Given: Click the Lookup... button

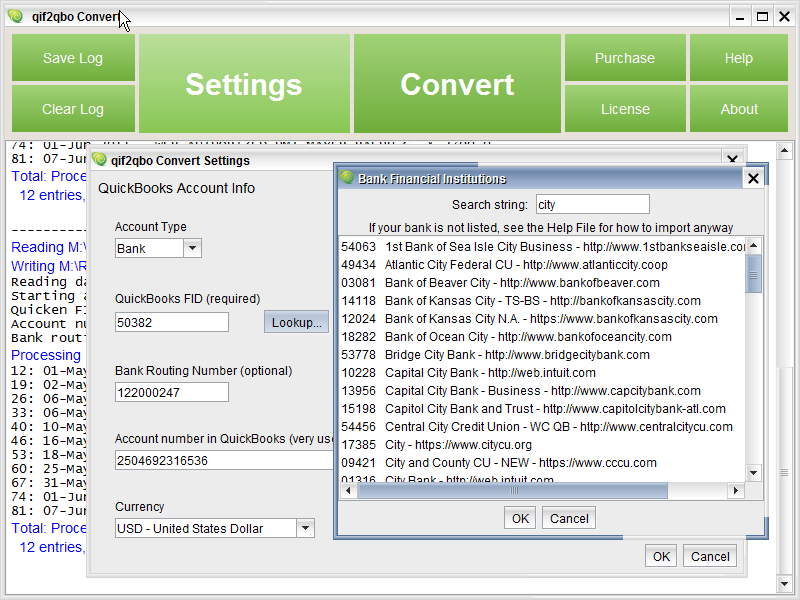Looking at the screenshot, I should point(297,322).
